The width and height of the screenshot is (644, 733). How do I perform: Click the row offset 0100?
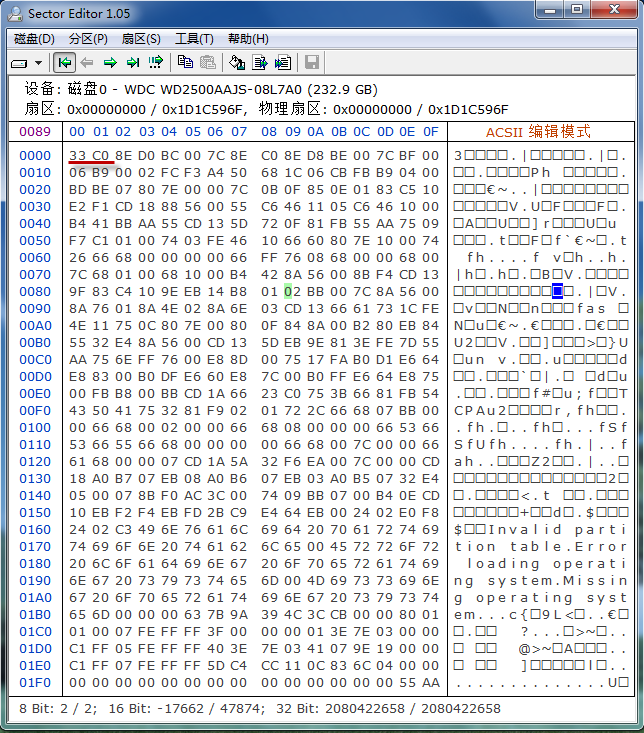35,428
